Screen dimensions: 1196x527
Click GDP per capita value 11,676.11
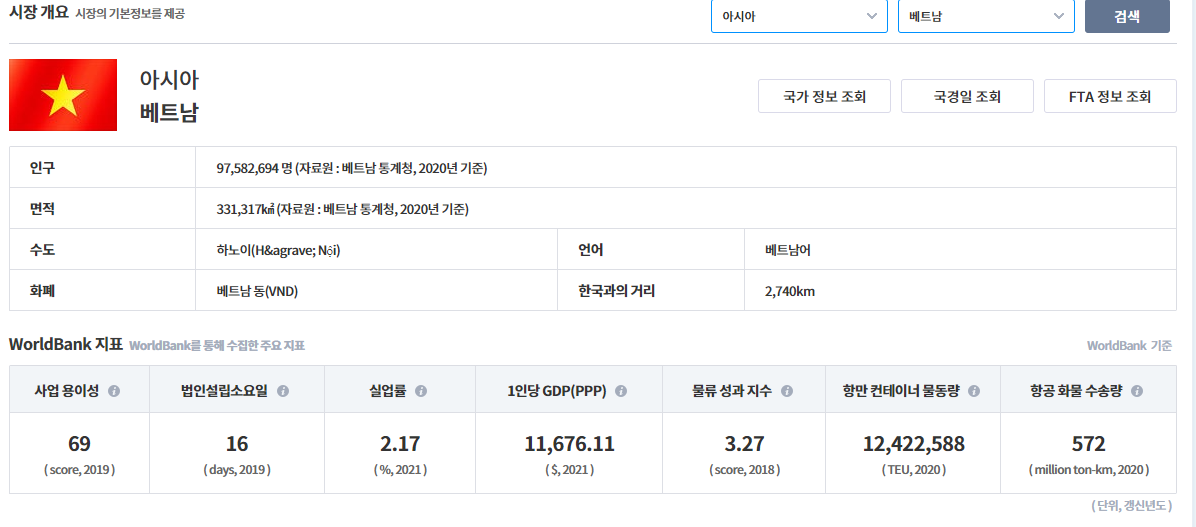tap(569, 444)
